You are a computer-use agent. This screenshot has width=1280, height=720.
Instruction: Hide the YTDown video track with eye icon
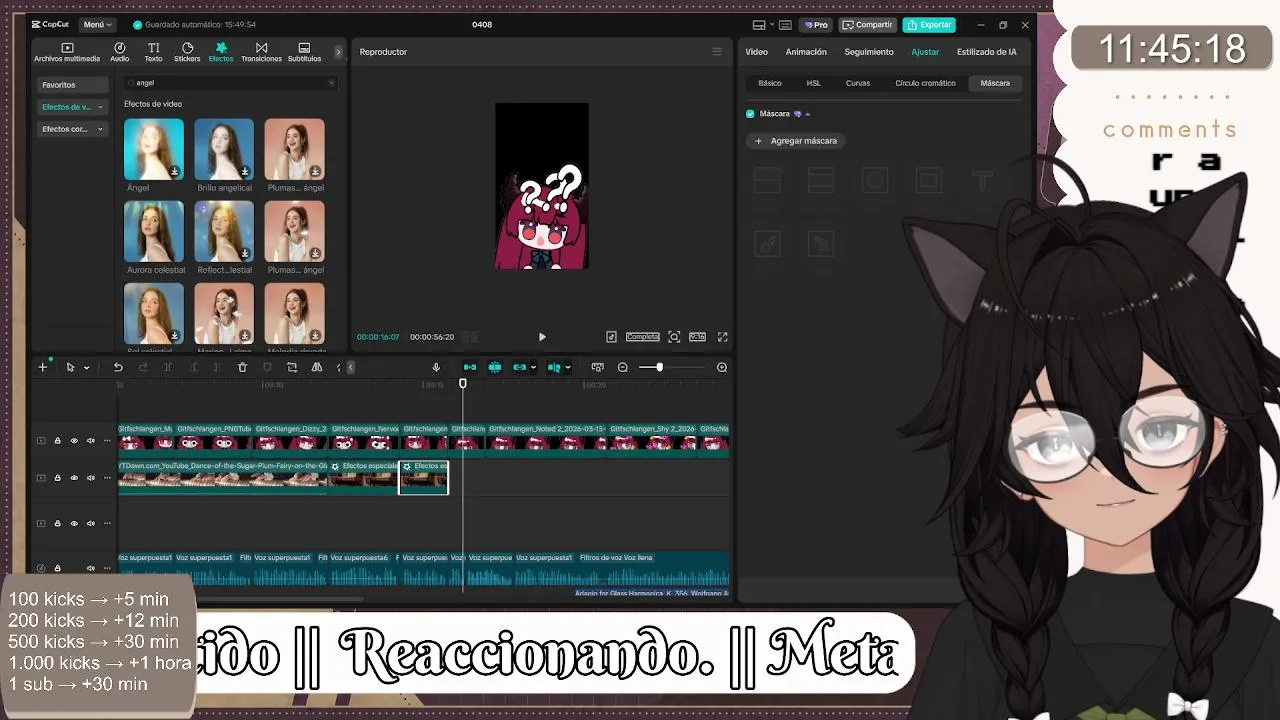pyautogui.click(x=74, y=478)
